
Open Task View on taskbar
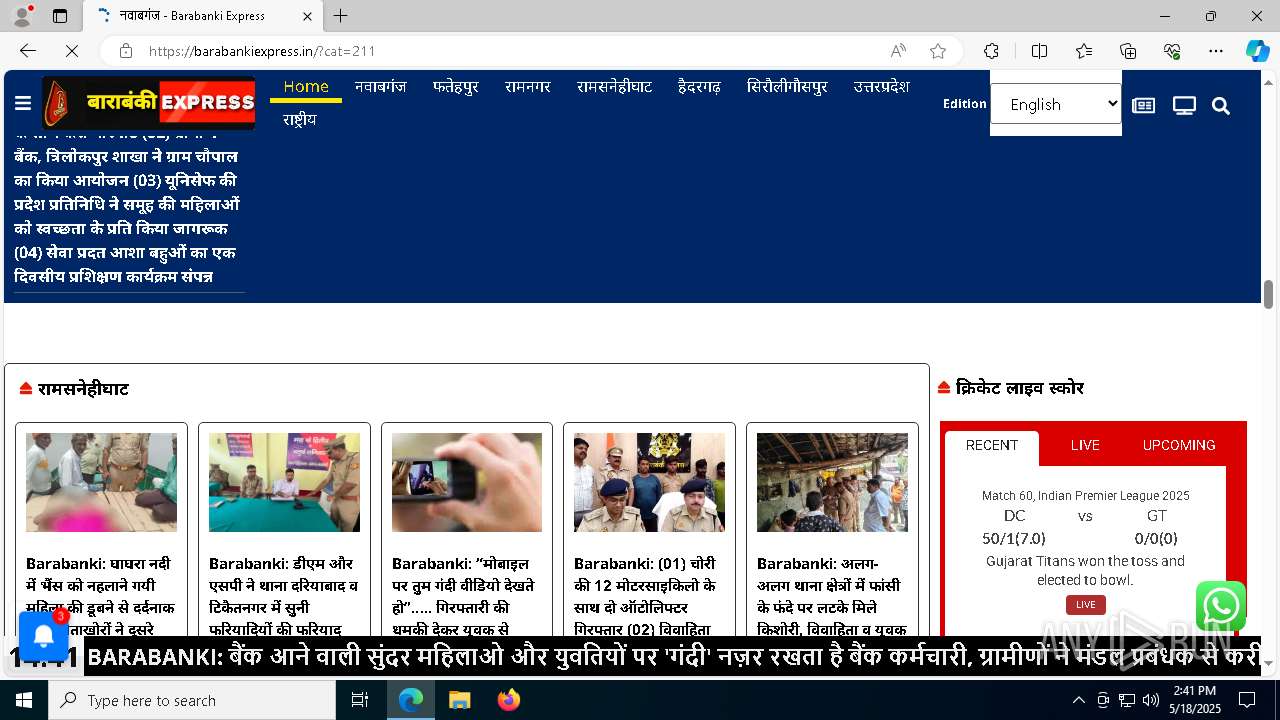[360, 700]
